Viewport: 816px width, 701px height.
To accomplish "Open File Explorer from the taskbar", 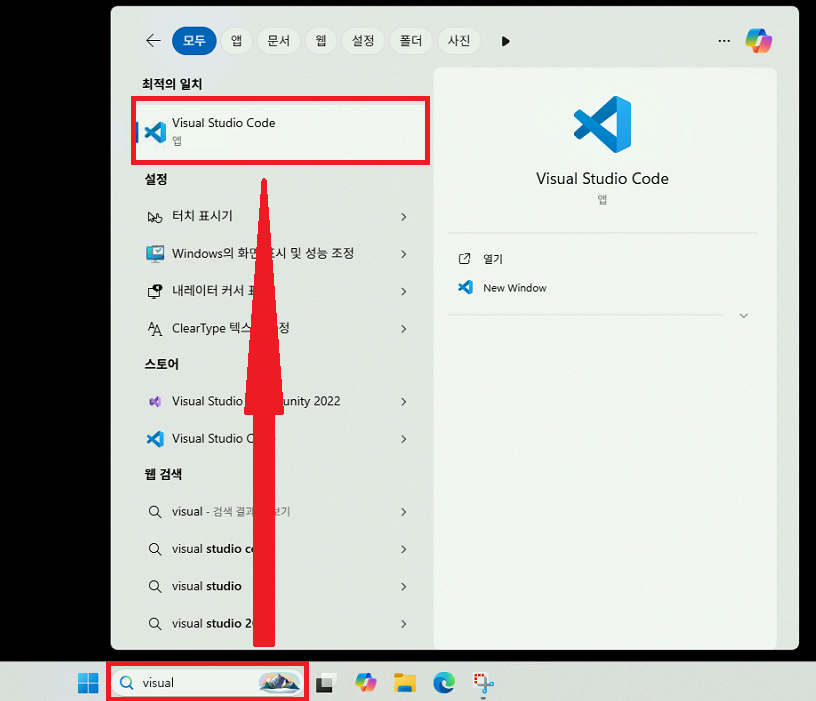I will click(405, 682).
